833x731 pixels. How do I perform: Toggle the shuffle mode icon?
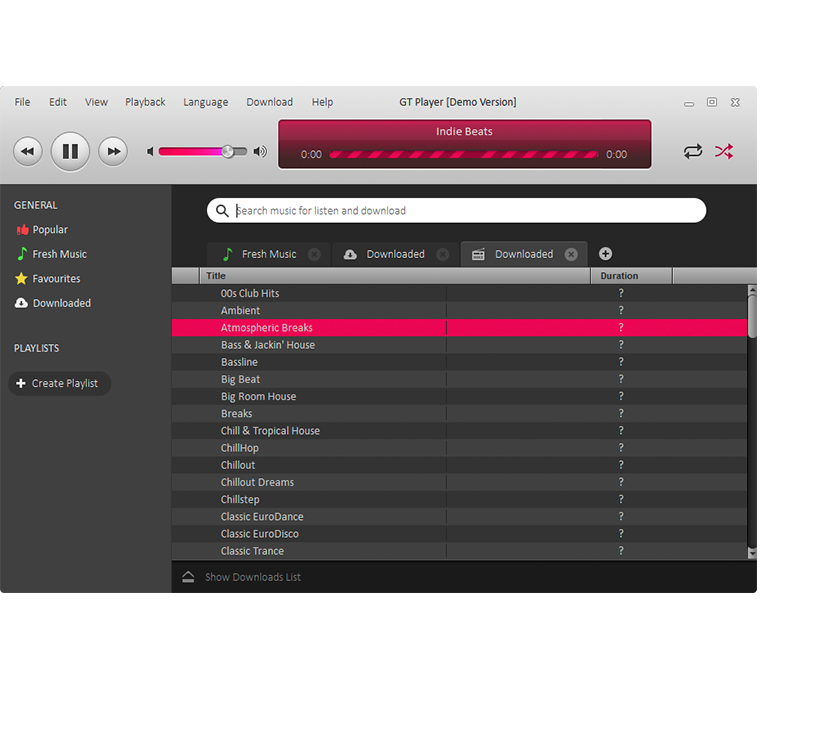pos(723,152)
